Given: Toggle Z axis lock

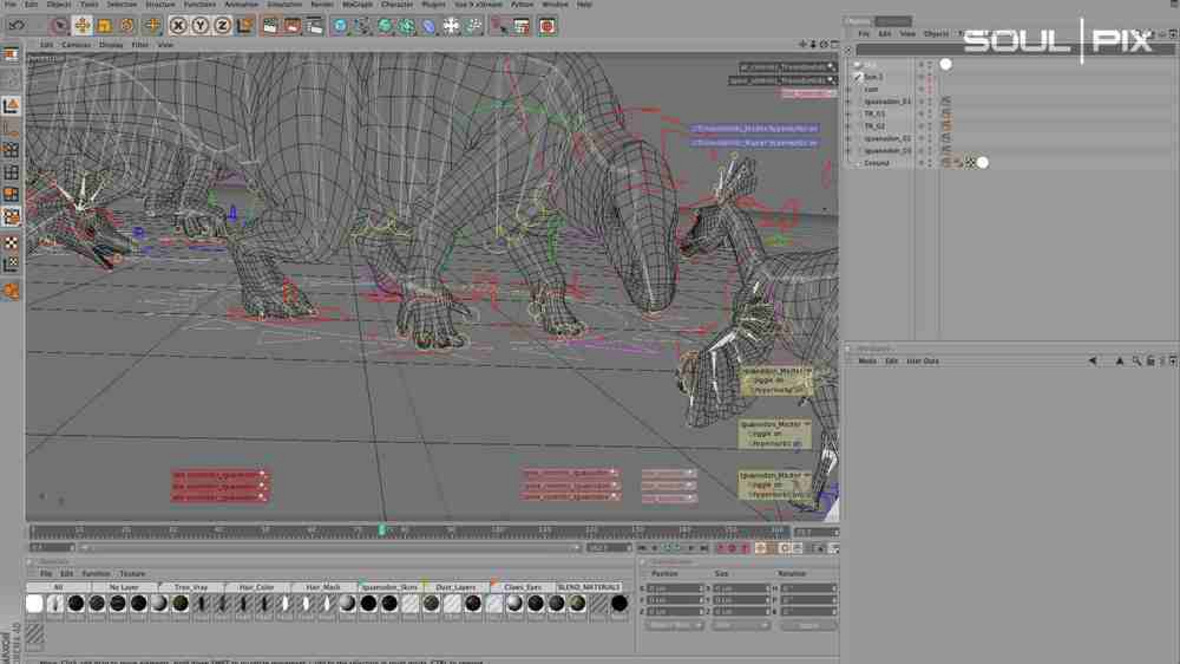Looking at the screenshot, I should [222, 26].
